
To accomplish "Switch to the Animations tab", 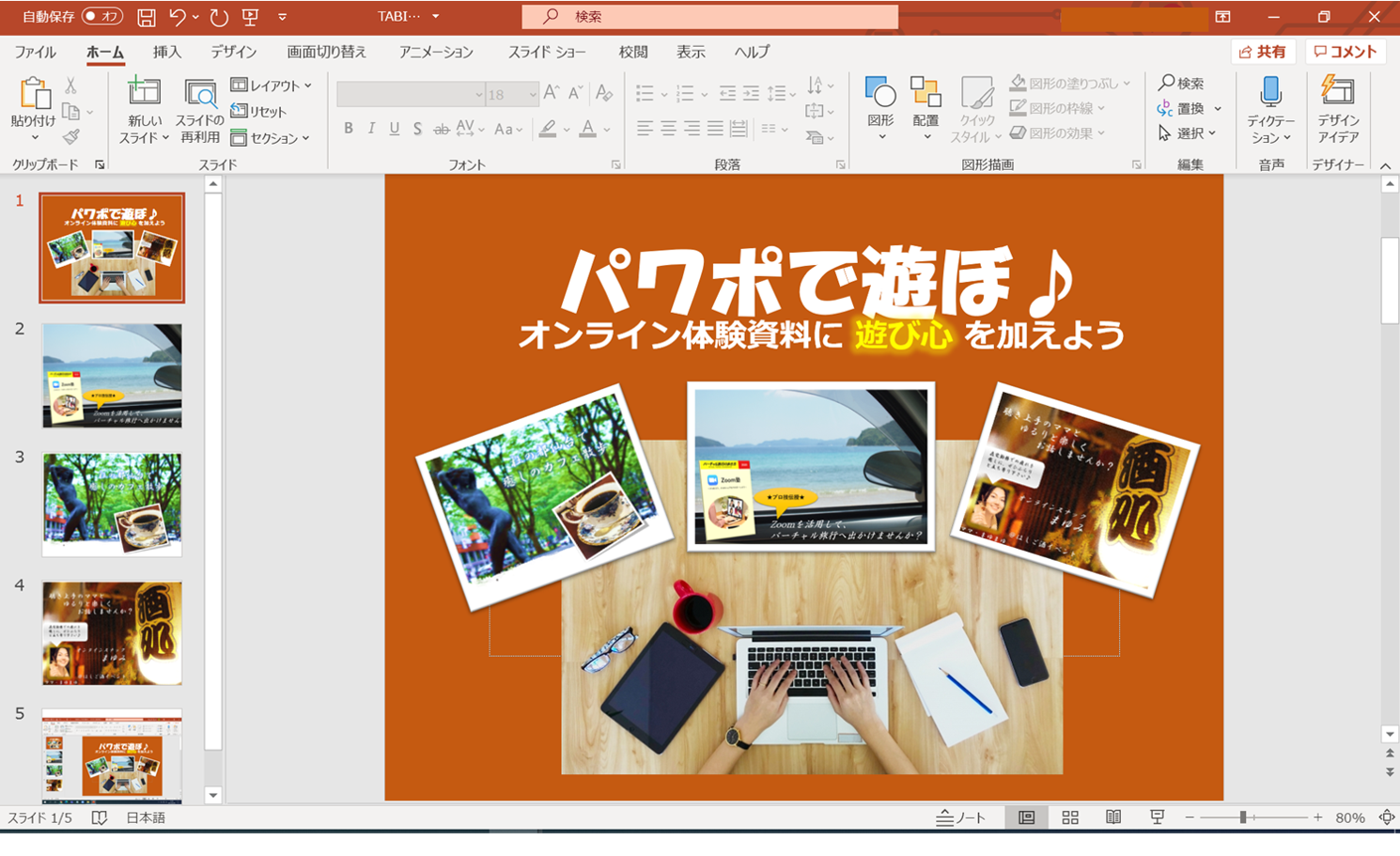I will pyautogui.click(x=436, y=52).
